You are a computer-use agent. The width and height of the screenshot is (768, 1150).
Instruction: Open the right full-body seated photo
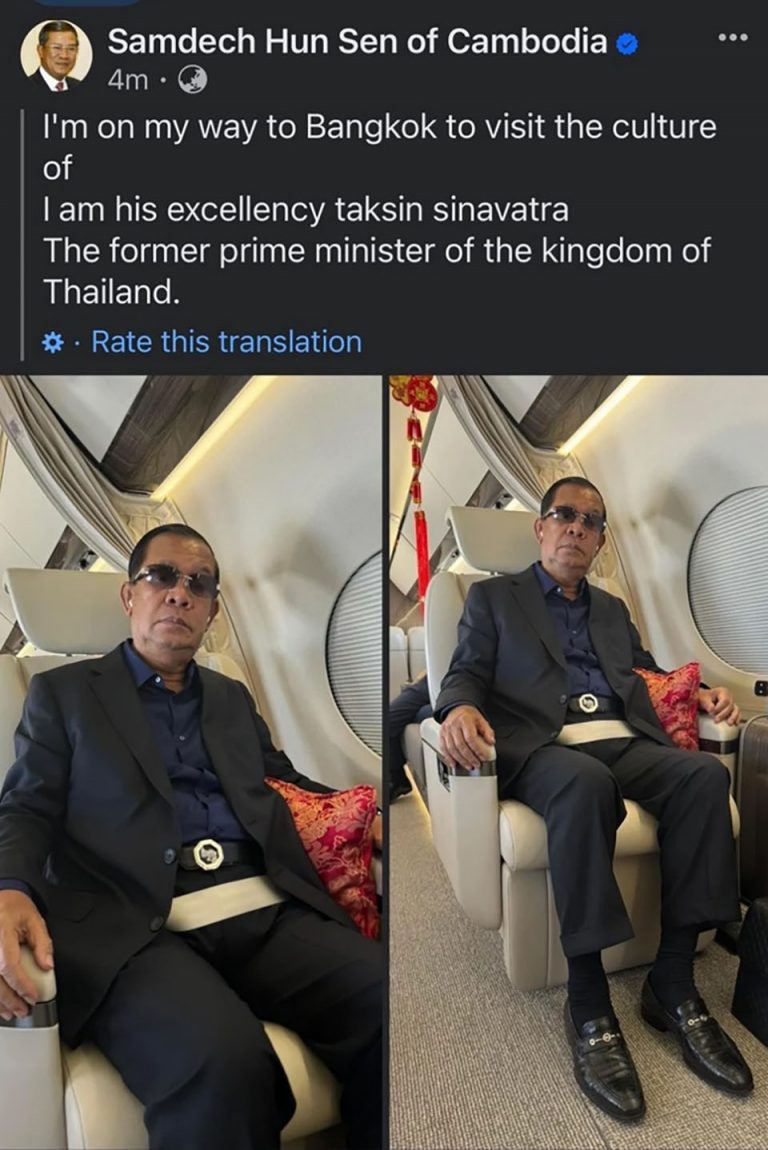coord(579,762)
